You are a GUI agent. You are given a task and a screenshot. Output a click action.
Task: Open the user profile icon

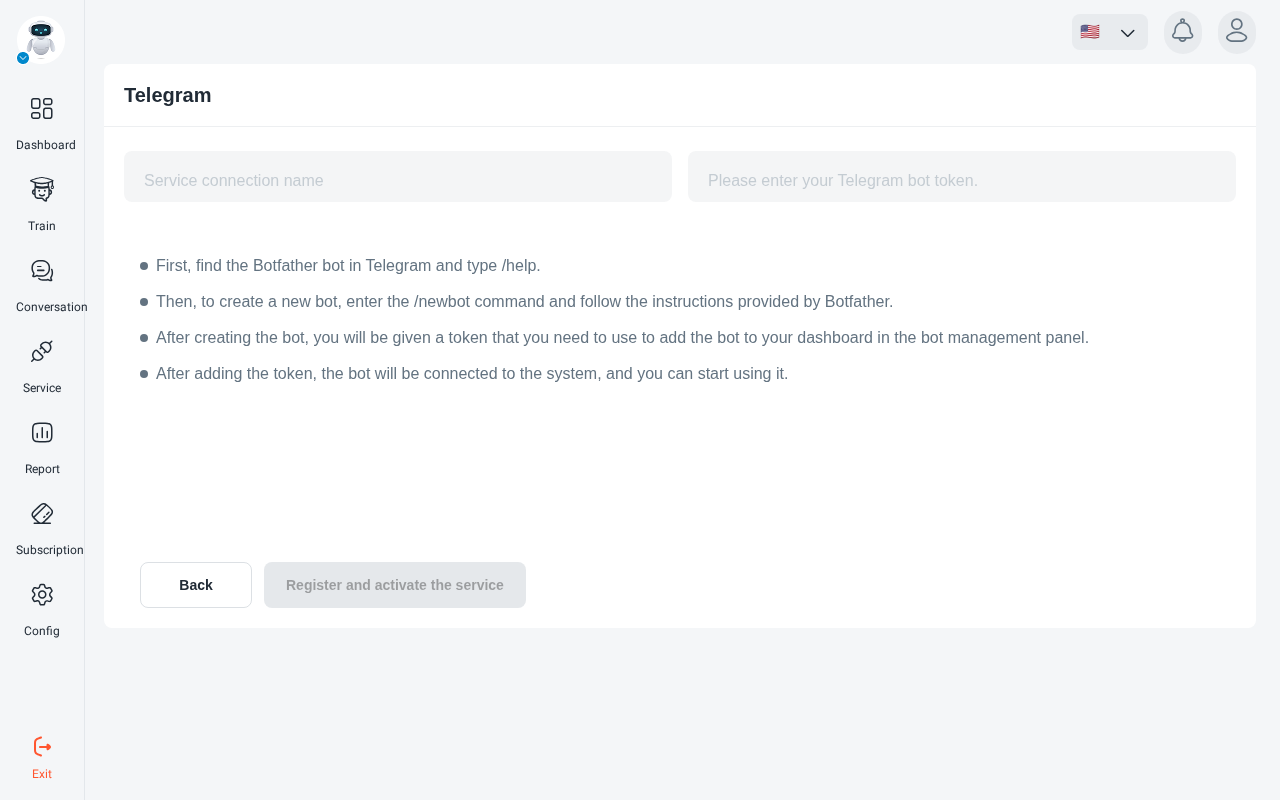pyautogui.click(x=1237, y=32)
